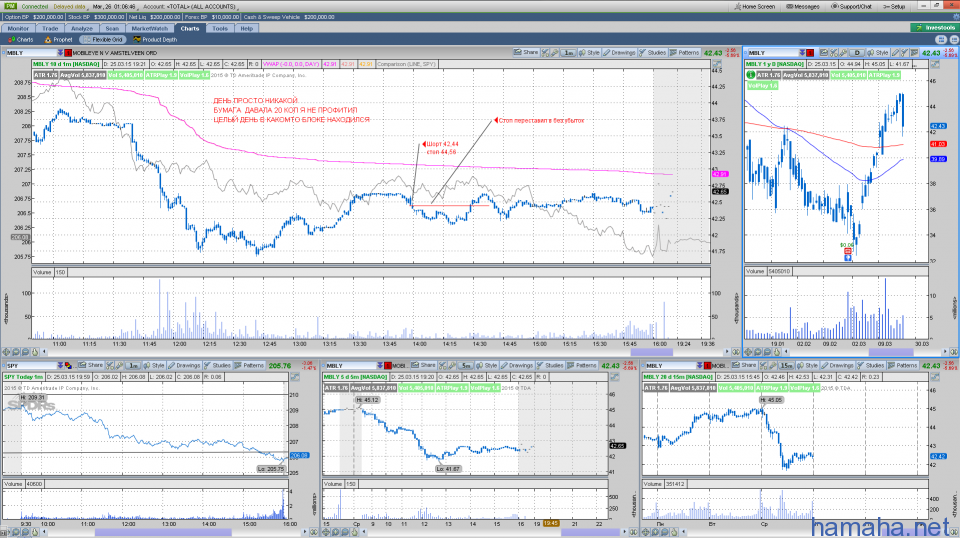Open Drawings menu in SPY chart
Image resolution: width=960 pixels, height=538 pixels.
(x=184, y=365)
